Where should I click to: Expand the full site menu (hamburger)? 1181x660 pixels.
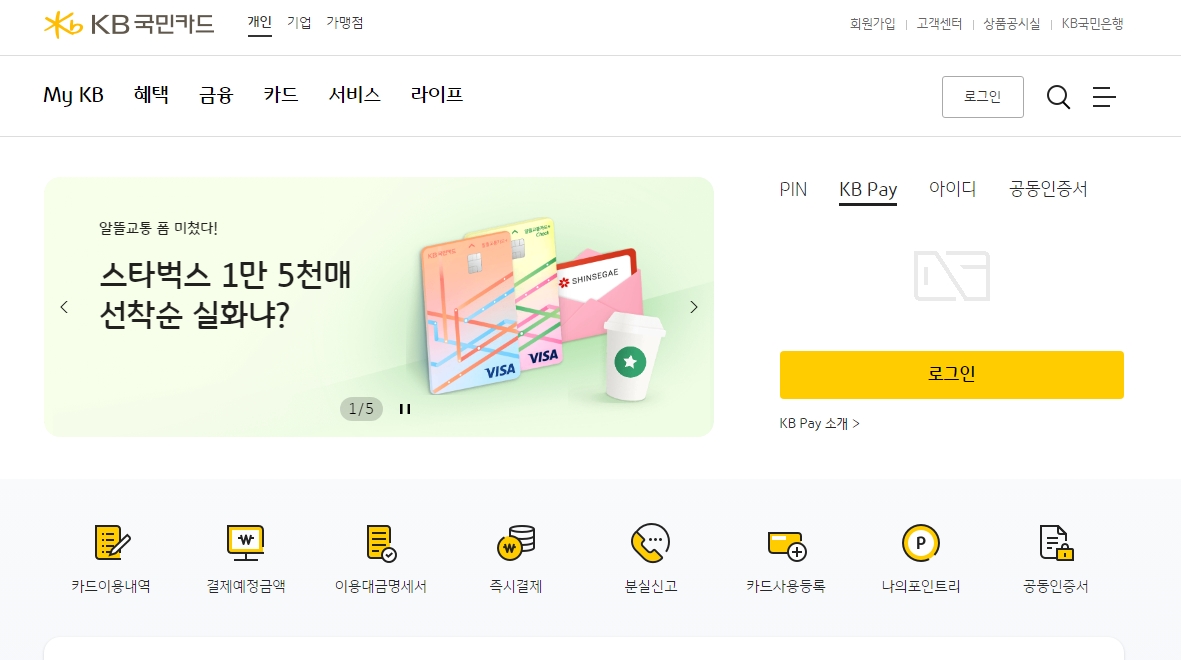(1104, 97)
